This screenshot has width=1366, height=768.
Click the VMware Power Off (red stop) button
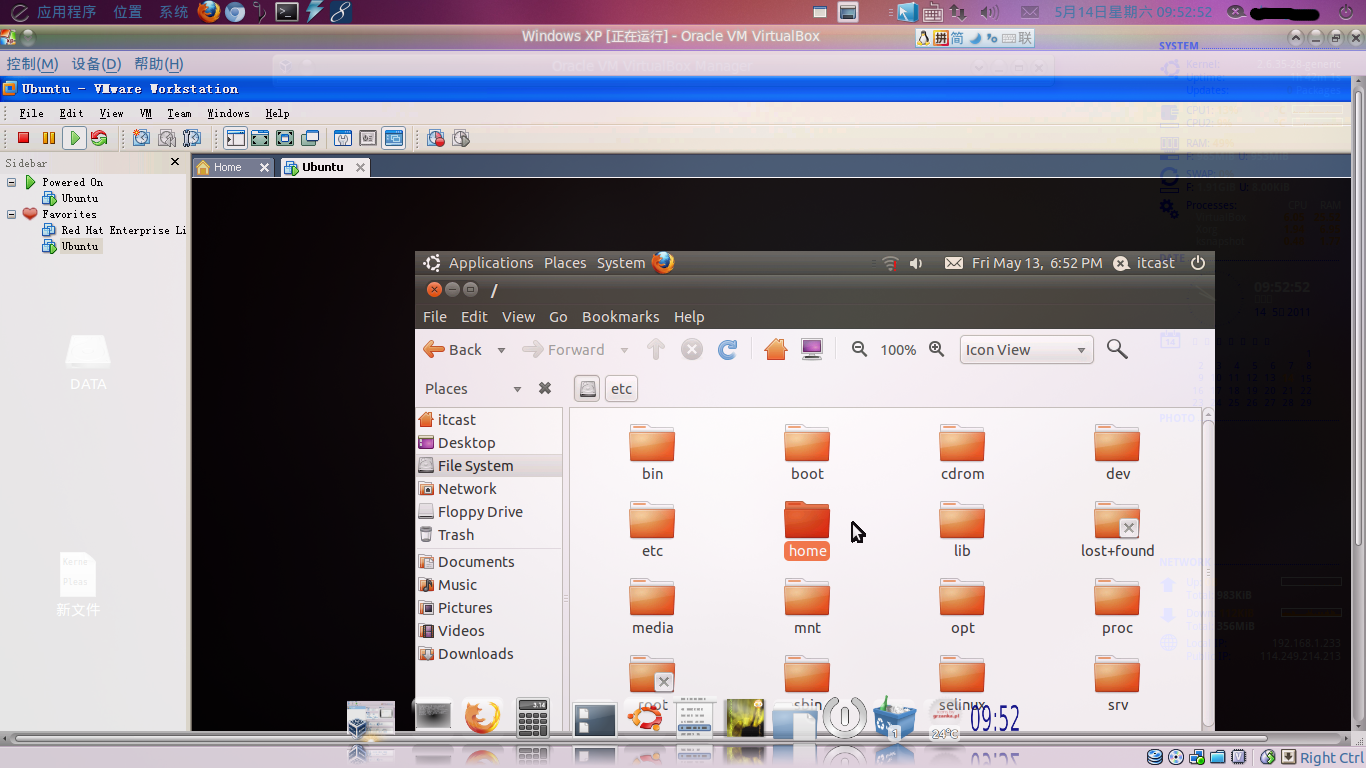[x=23, y=138]
